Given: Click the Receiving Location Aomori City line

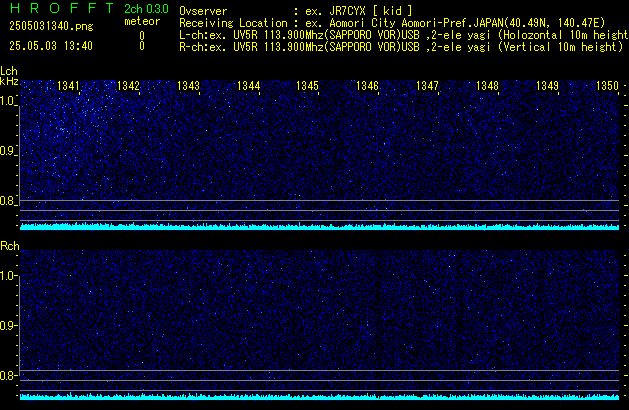Looking at the screenshot, I should coord(392,23).
